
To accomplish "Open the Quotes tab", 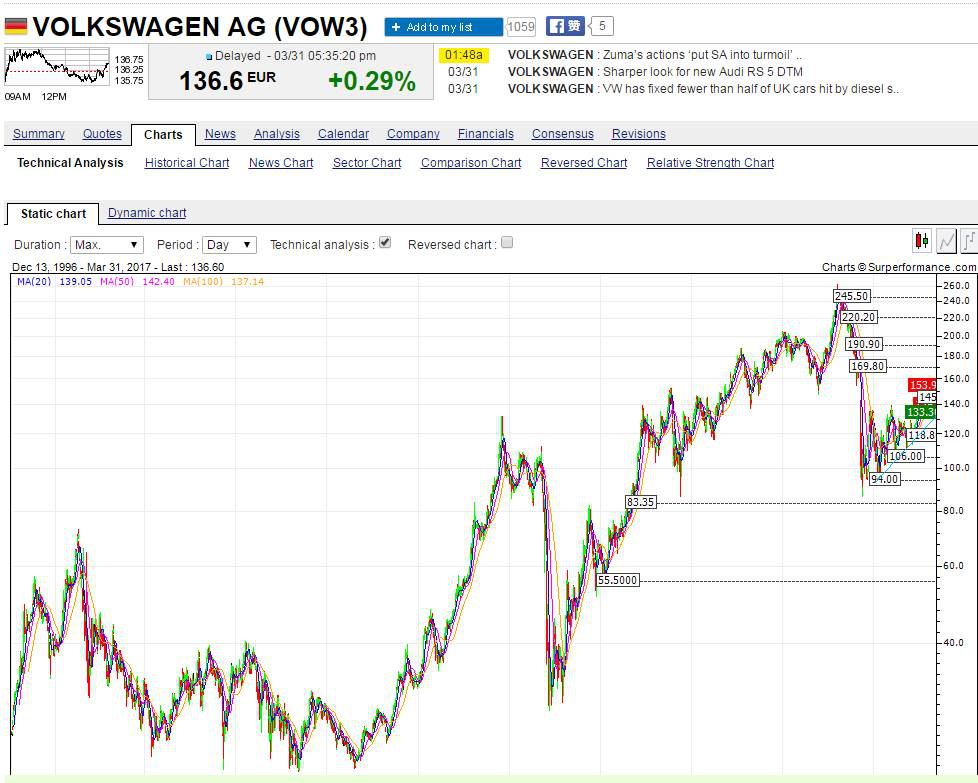I will [x=102, y=134].
